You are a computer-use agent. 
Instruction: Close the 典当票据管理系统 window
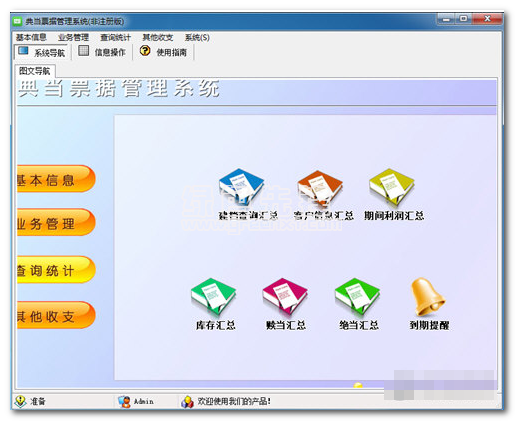point(487,19)
